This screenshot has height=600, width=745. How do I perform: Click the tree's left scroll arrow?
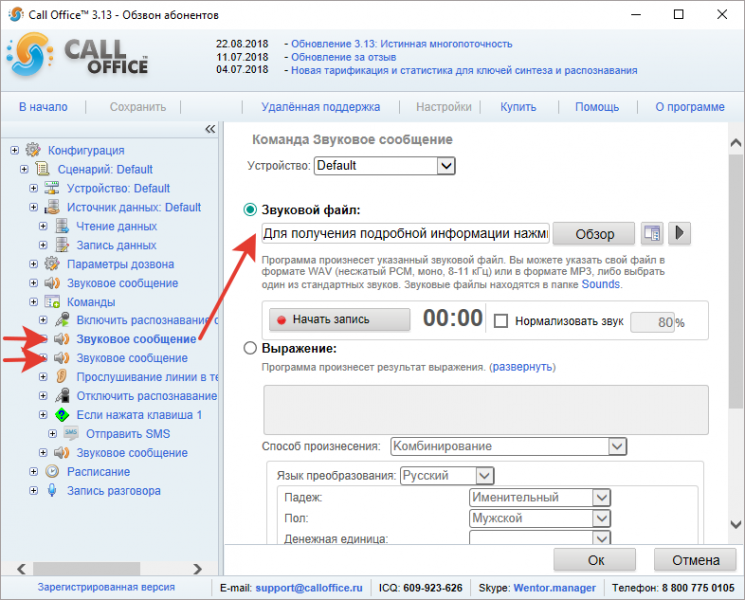click(x=21, y=568)
